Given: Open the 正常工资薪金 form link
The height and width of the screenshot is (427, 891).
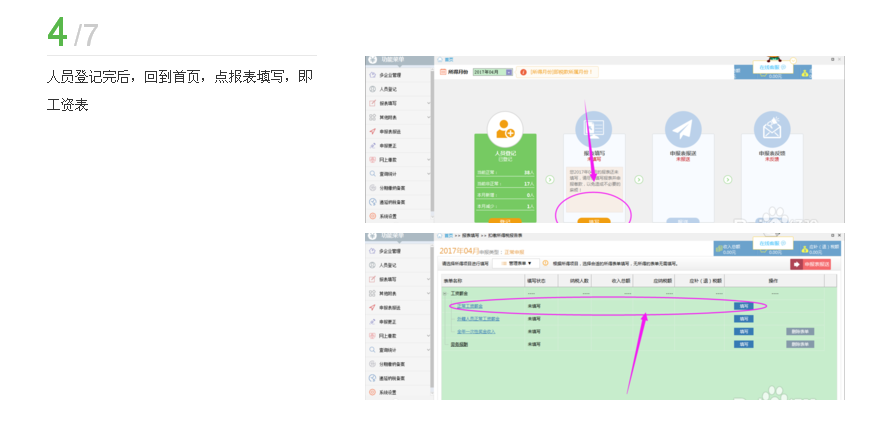Looking at the screenshot, I should 471,306.
